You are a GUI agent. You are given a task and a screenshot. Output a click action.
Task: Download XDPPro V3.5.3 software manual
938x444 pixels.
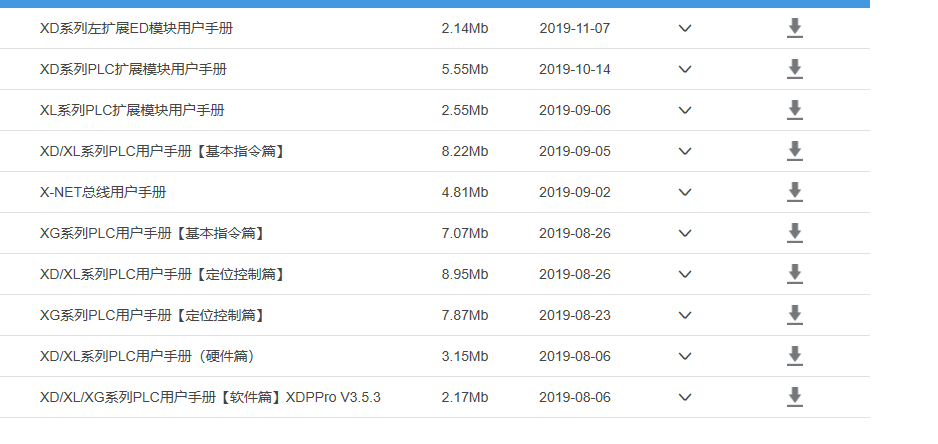(795, 397)
